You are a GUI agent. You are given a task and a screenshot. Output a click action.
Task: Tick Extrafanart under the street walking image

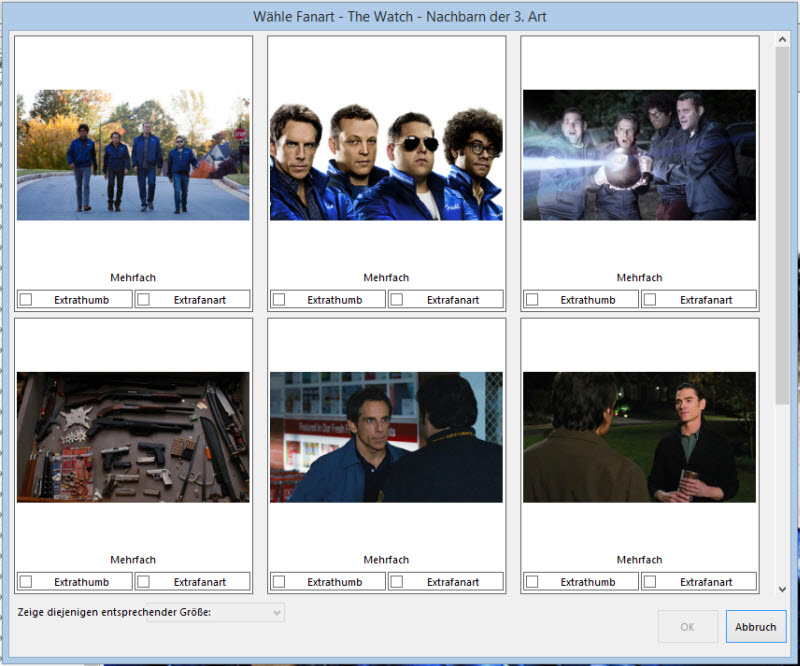pyautogui.click(x=143, y=299)
